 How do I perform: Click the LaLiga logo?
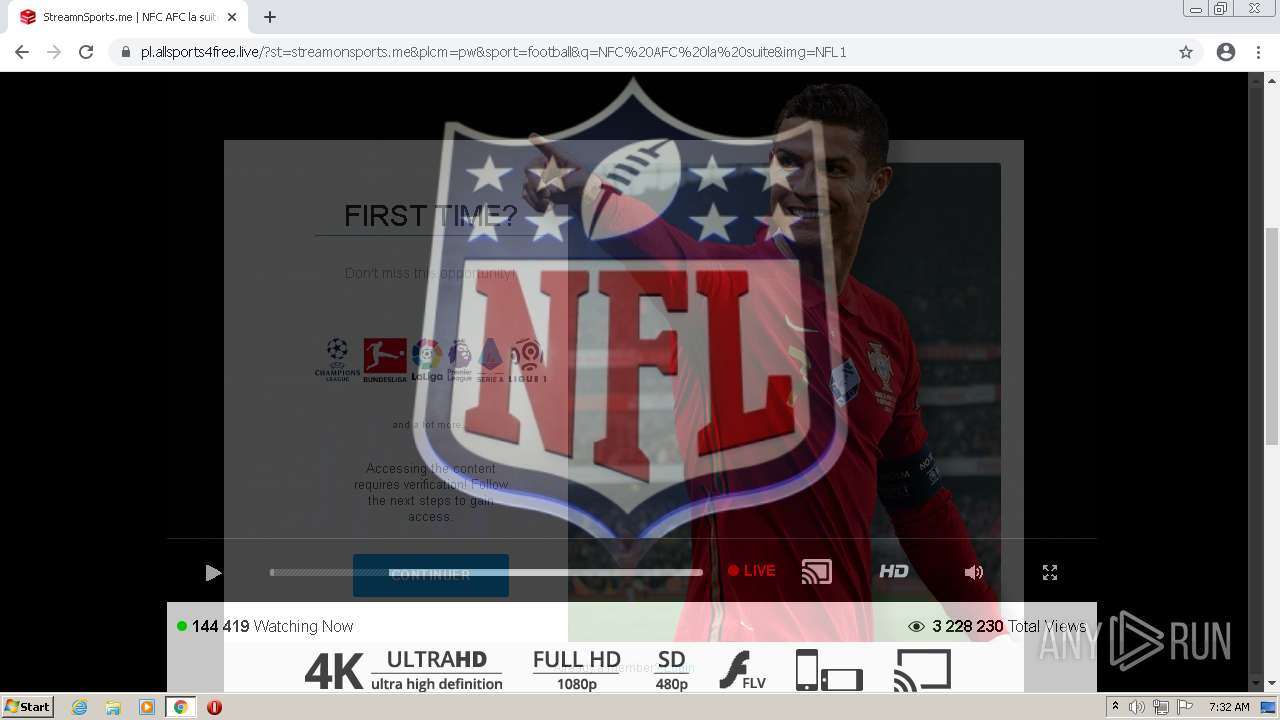[427, 360]
